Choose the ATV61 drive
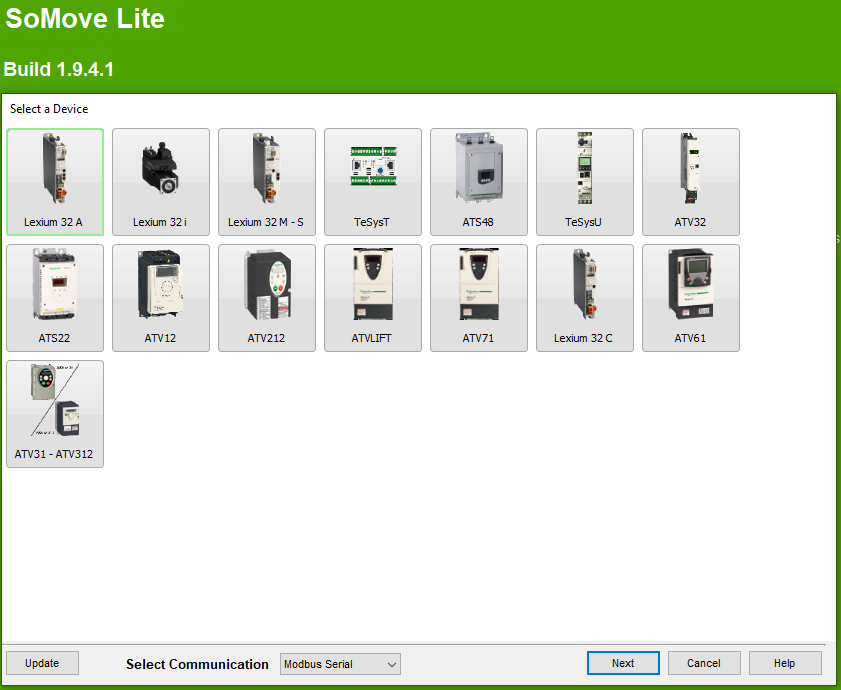Viewport: 841px width, 690px height. [x=690, y=298]
